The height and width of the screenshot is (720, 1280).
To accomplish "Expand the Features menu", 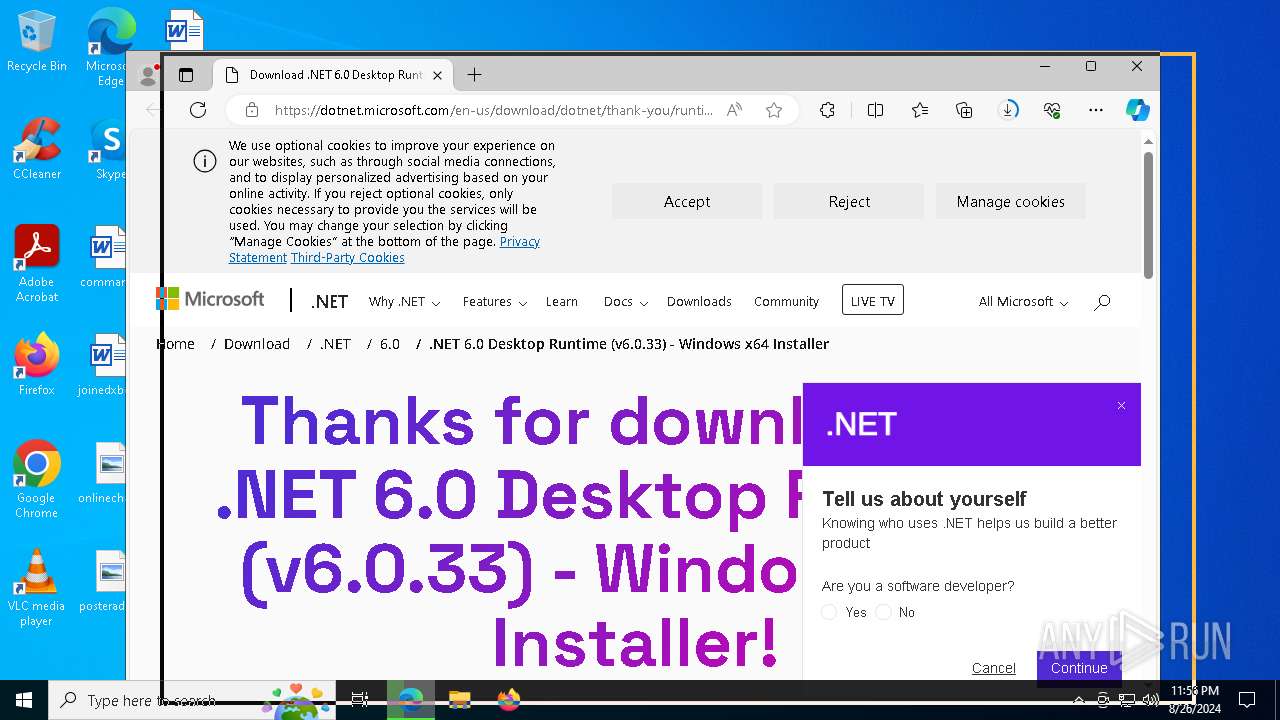I will pyautogui.click(x=494, y=302).
